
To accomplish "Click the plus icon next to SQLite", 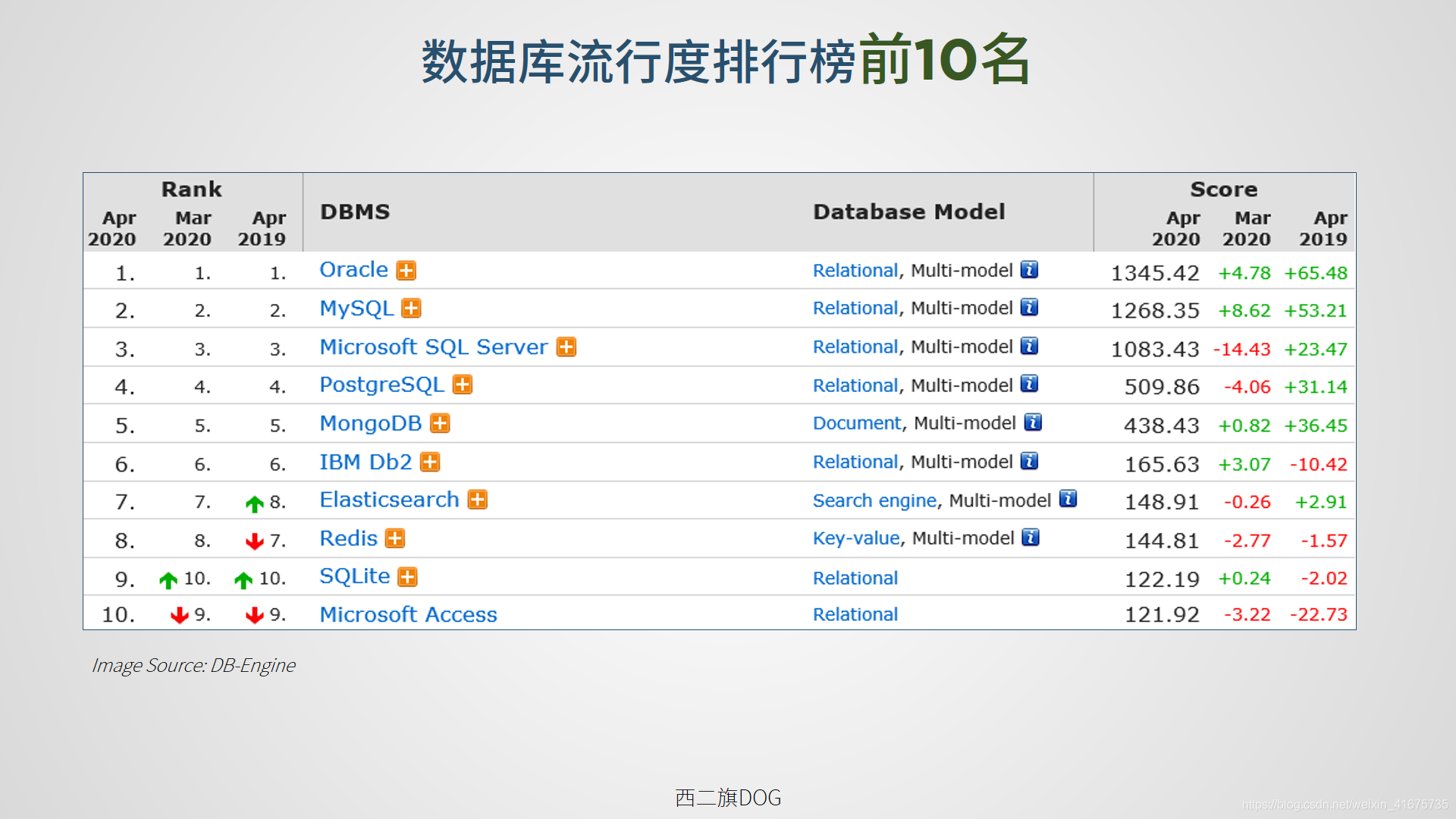I will (x=408, y=577).
